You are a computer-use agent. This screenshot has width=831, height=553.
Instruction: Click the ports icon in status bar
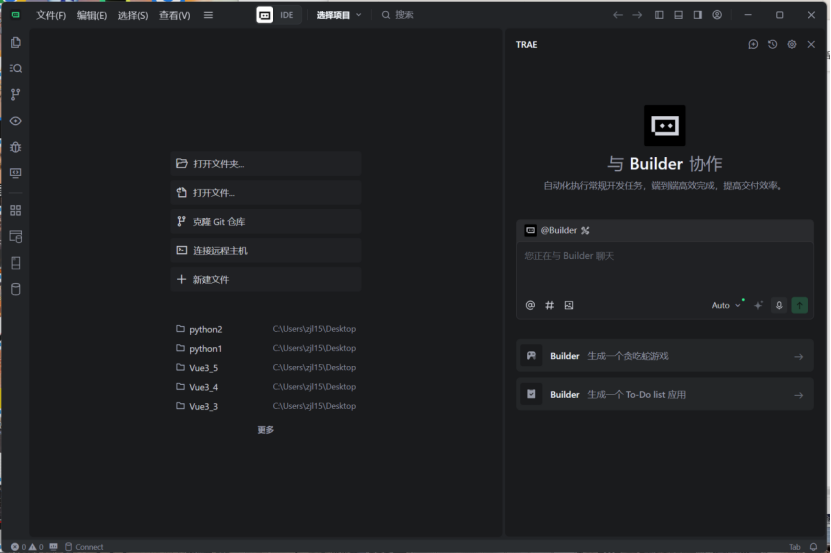(54, 547)
